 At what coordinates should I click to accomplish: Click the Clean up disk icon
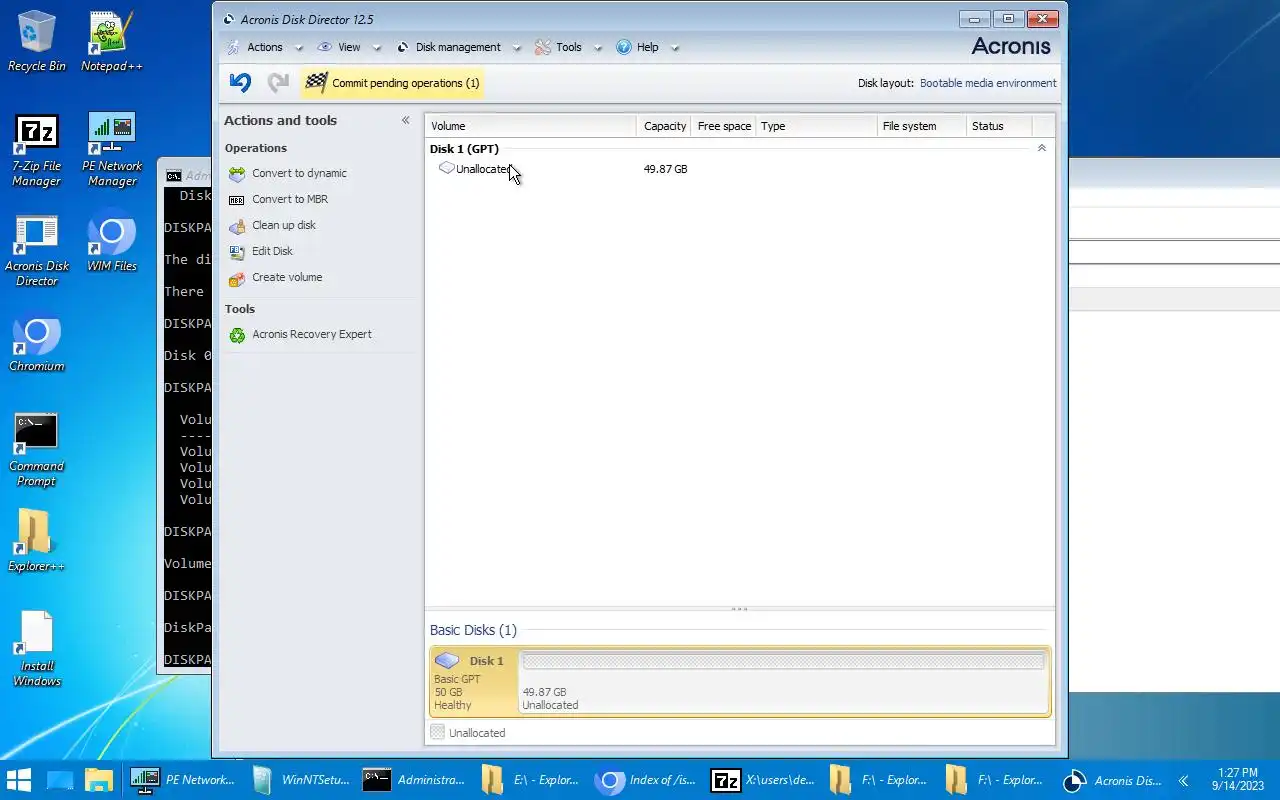237,226
